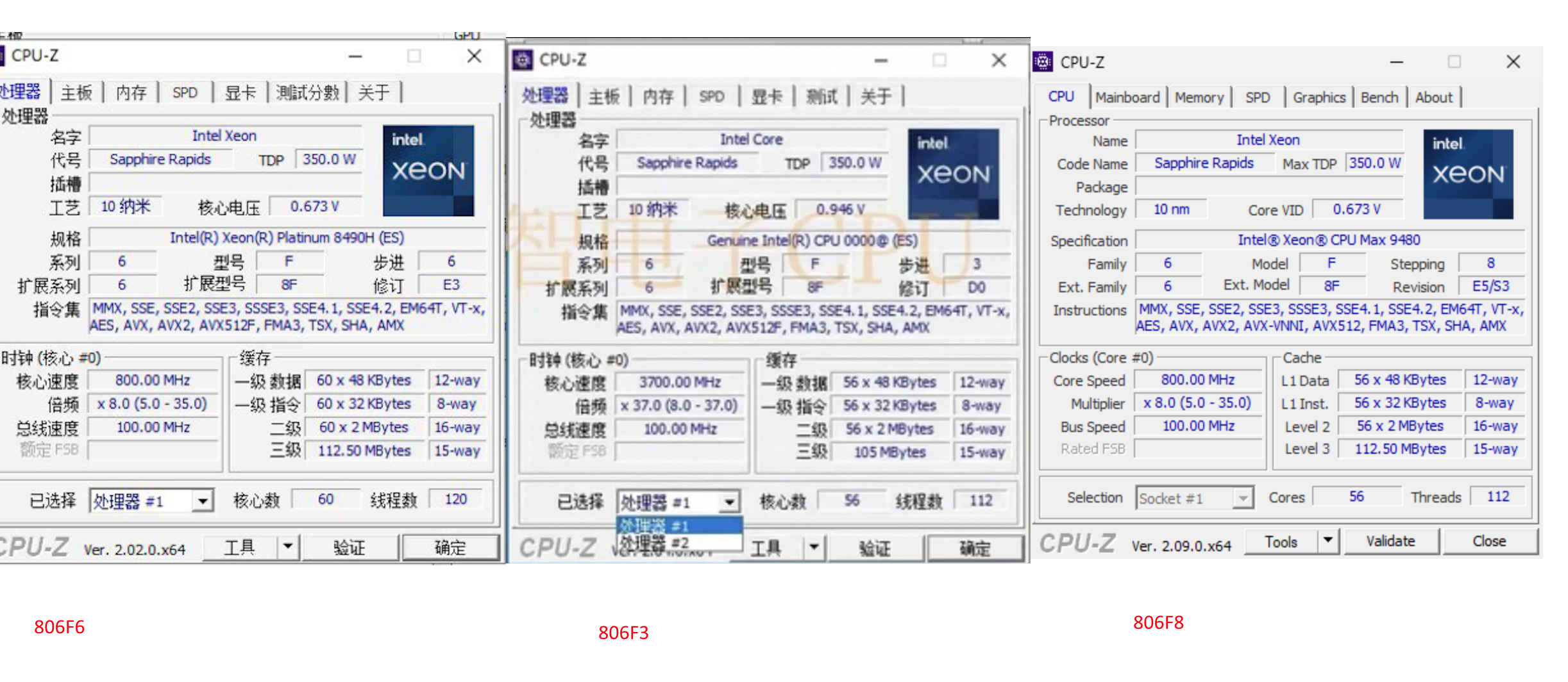Switch to 主板 tab in the Genuine Intel window
The height and width of the screenshot is (682, 1568).
click(x=604, y=97)
